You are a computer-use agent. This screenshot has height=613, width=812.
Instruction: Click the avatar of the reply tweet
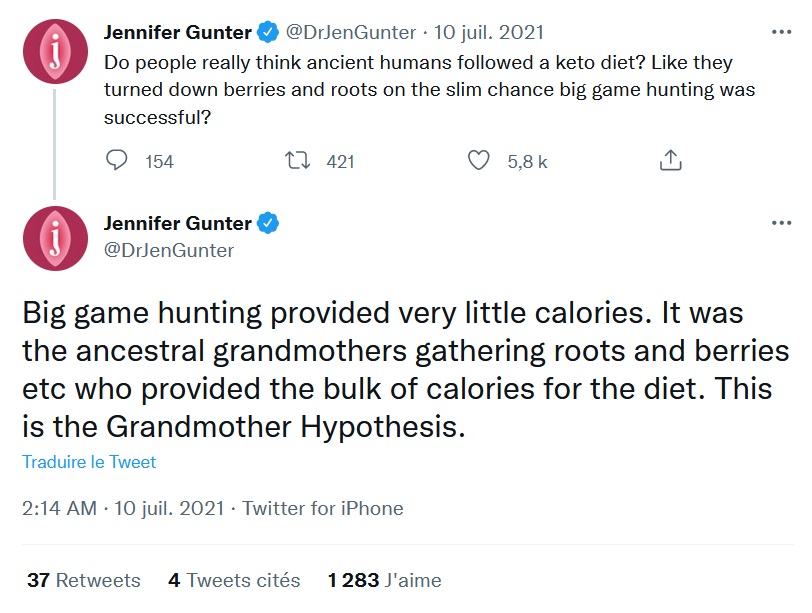click(55, 237)
